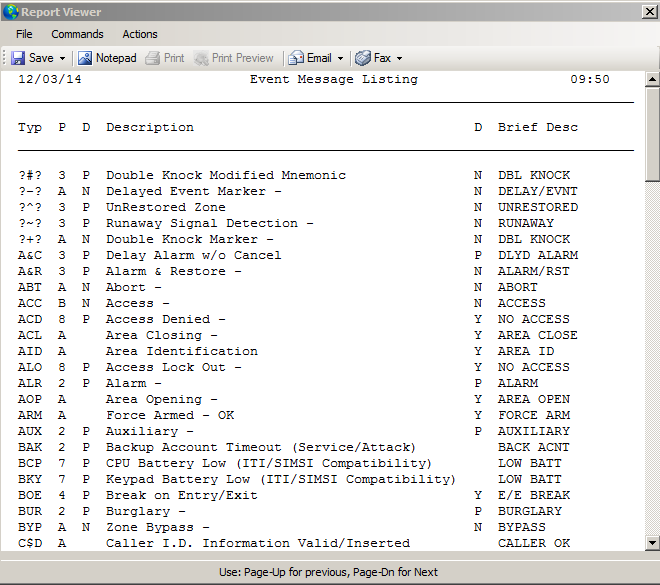Viewport: 660px width, 585px height.
Task: Click the Save floppy disk icon
Action: [x=18, y=58]
